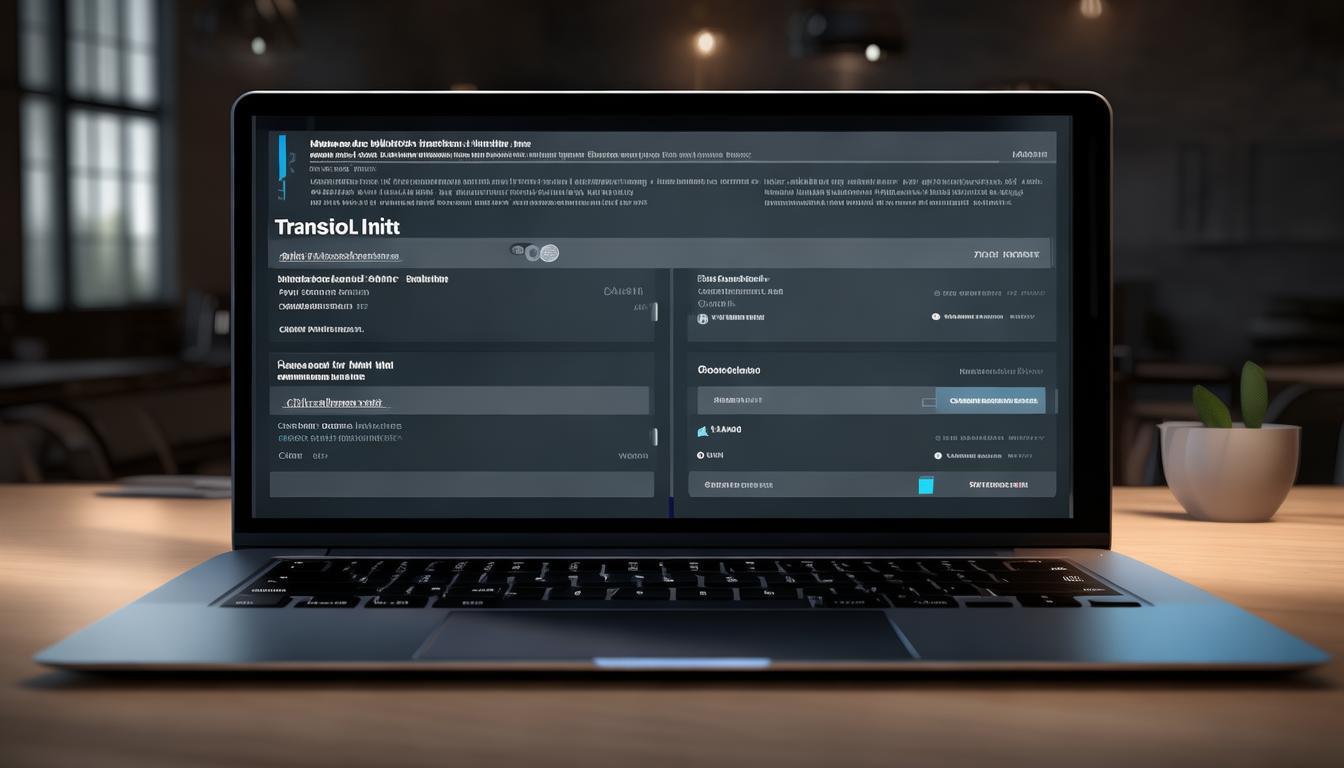Click the small bullet icon below the cyan folder
The width and height of the screenshot is (1344, 768).
(698, 455)
